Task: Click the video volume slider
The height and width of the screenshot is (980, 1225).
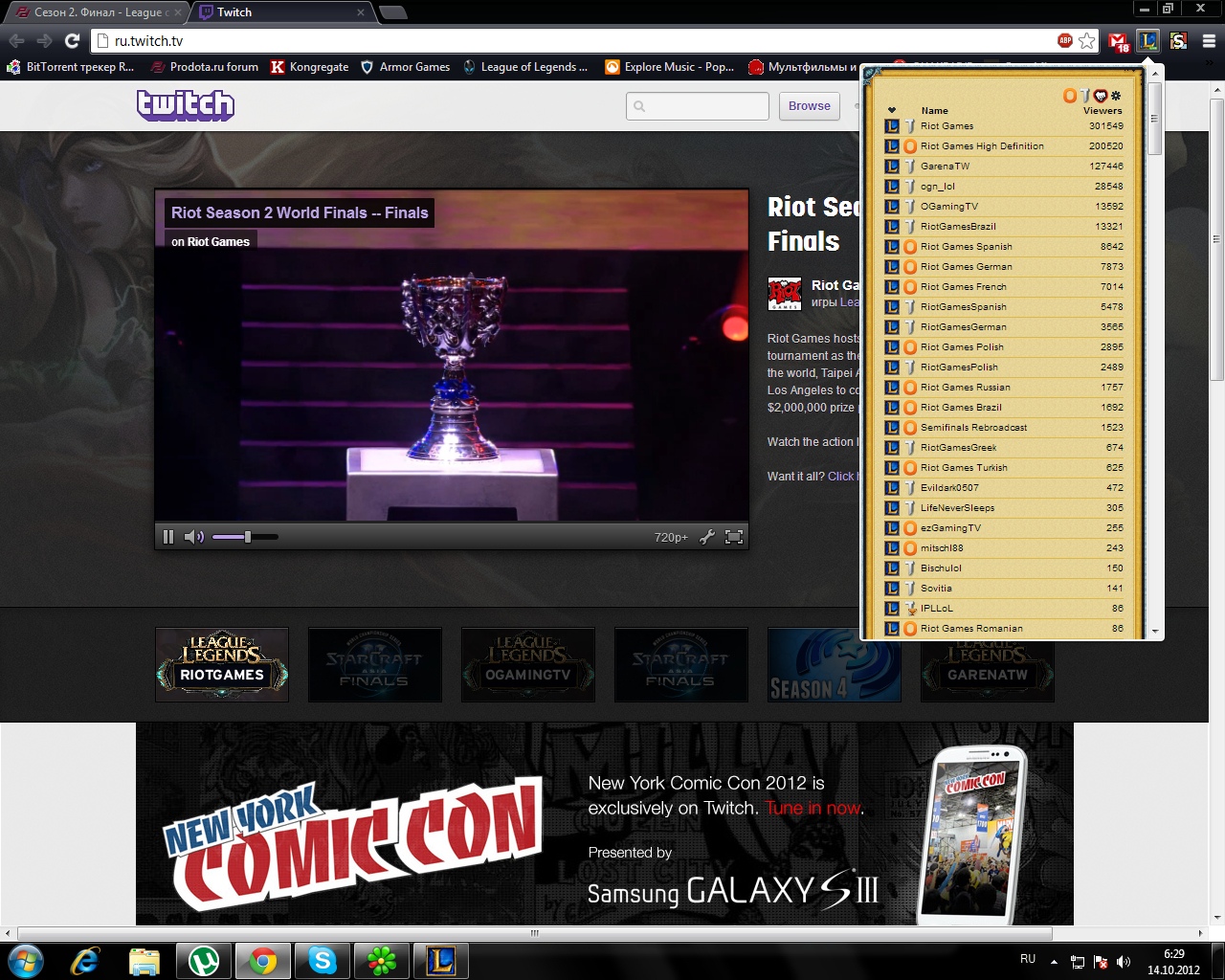Action: pyautogui.click(x=245, y=537)
